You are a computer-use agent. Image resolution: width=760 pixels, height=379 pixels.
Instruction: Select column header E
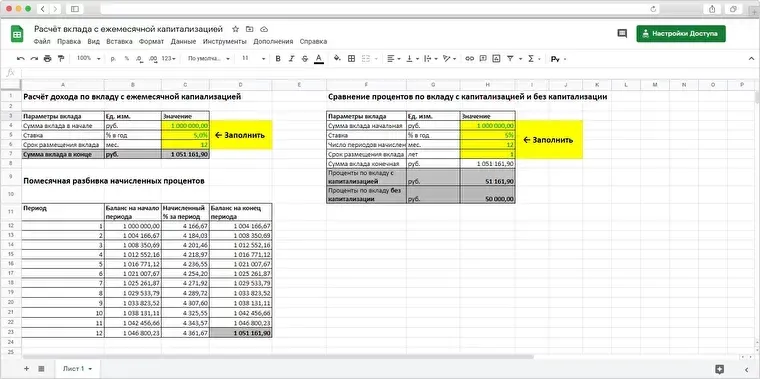point(299,85)
